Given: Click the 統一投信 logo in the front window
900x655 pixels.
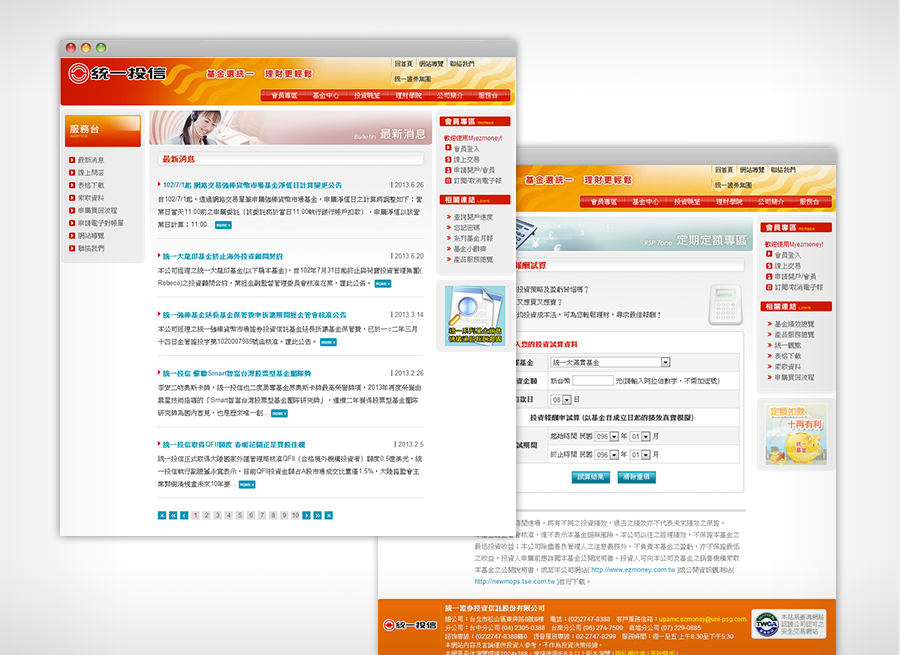Looking at the screenshot, I should point(117,73).
